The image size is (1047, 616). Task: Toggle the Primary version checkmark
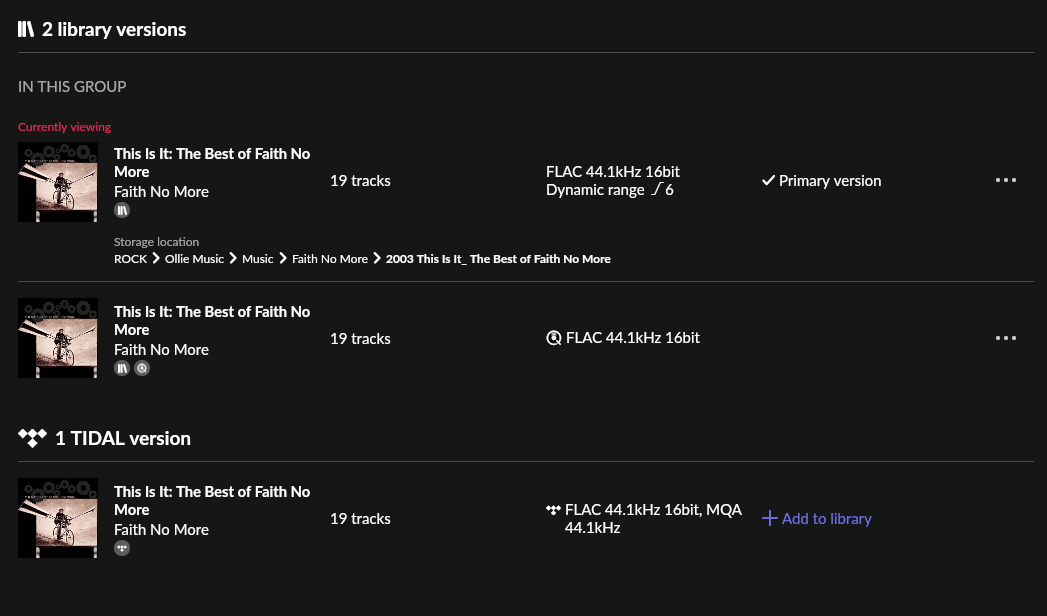click(x=768, y=181)
